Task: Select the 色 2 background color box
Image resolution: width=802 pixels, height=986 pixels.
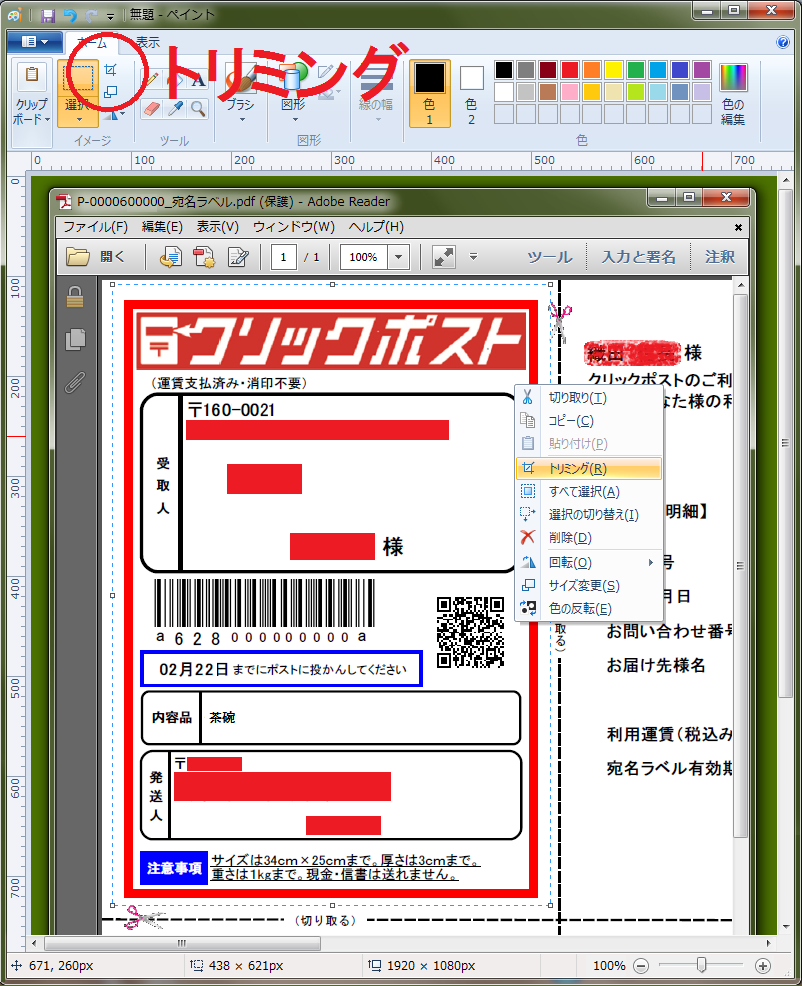Action: (x=471, y=93)
